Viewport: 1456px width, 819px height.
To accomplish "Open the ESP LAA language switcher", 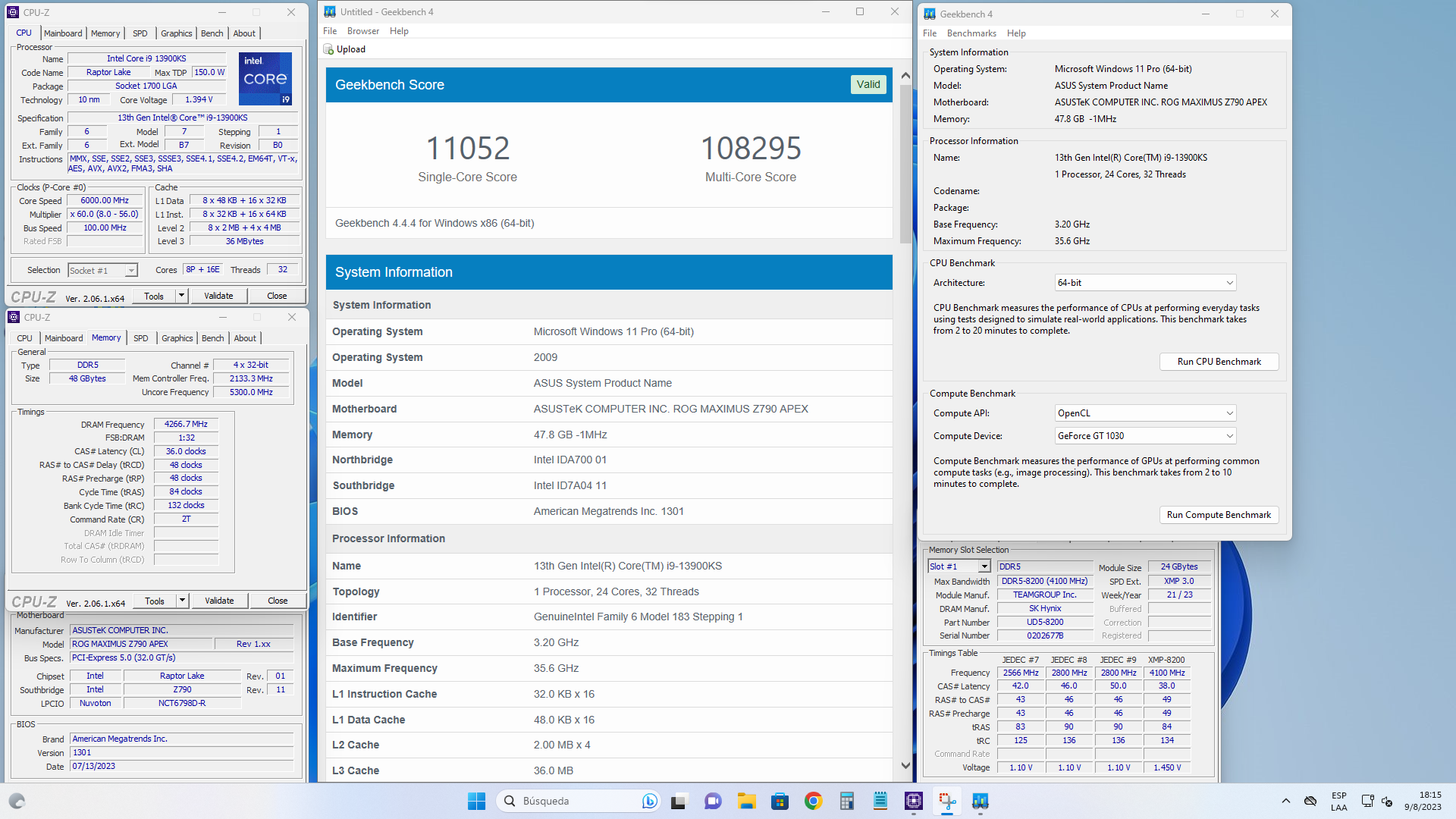I will click(1339, 801).
